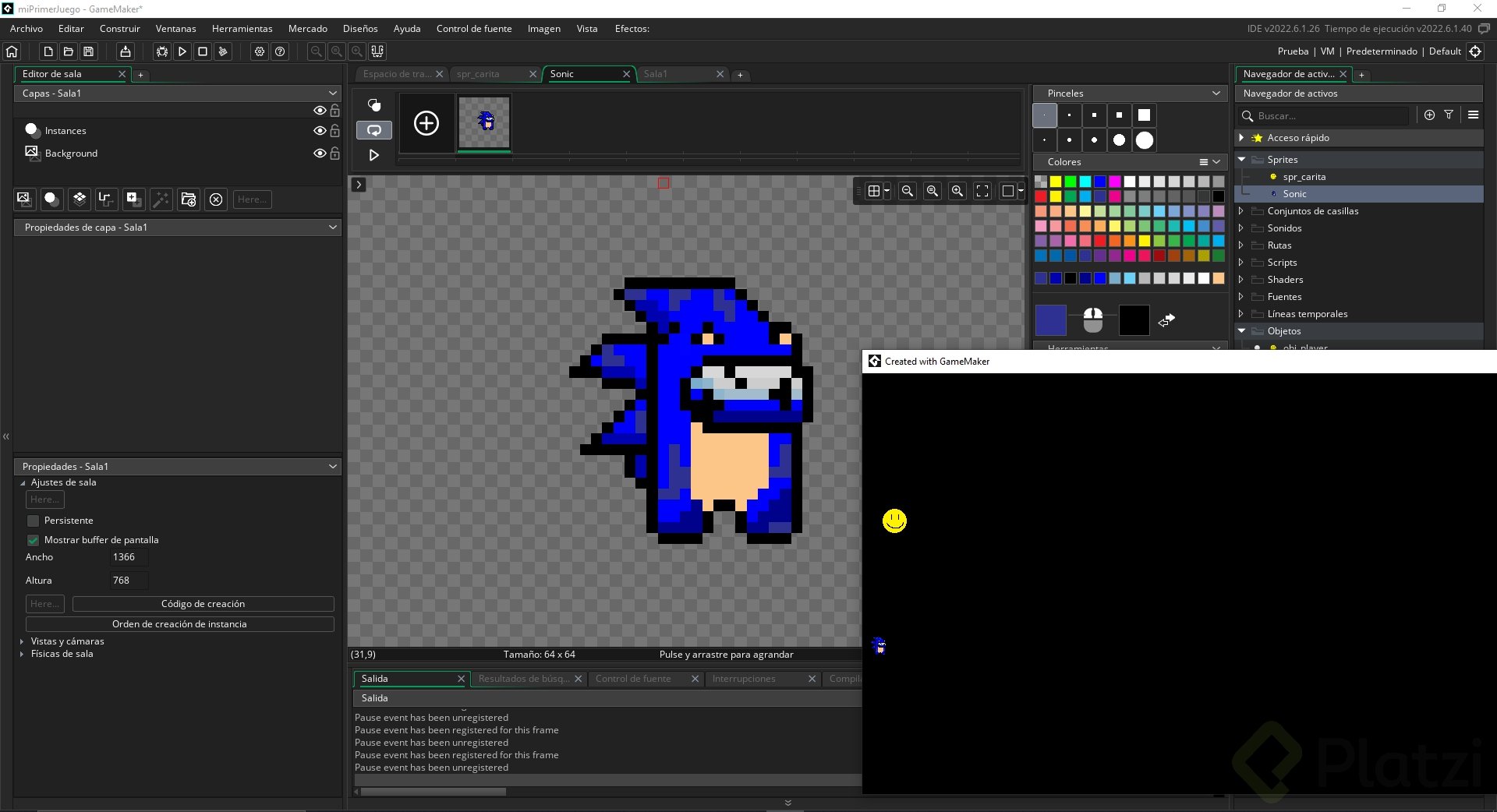Open the Herramientas menu

(x=242, y=28)
